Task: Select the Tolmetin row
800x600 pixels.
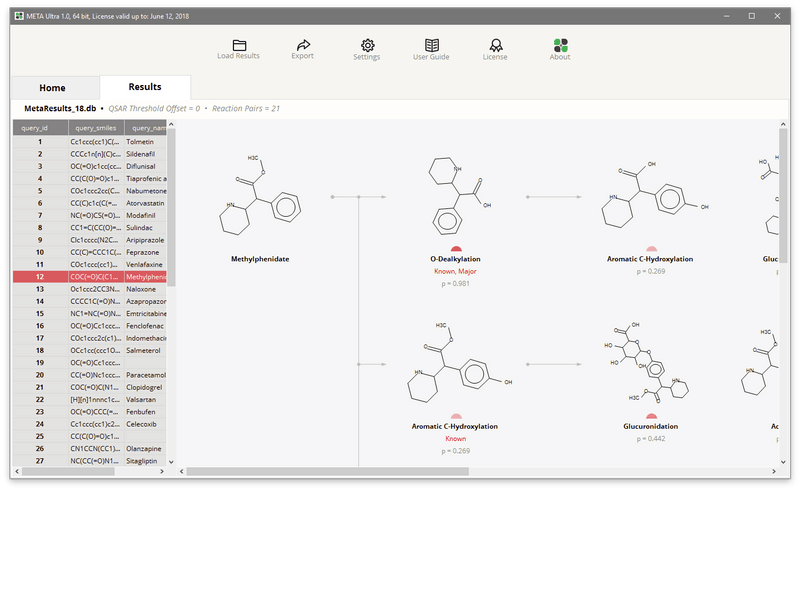Action: (90, 142)
